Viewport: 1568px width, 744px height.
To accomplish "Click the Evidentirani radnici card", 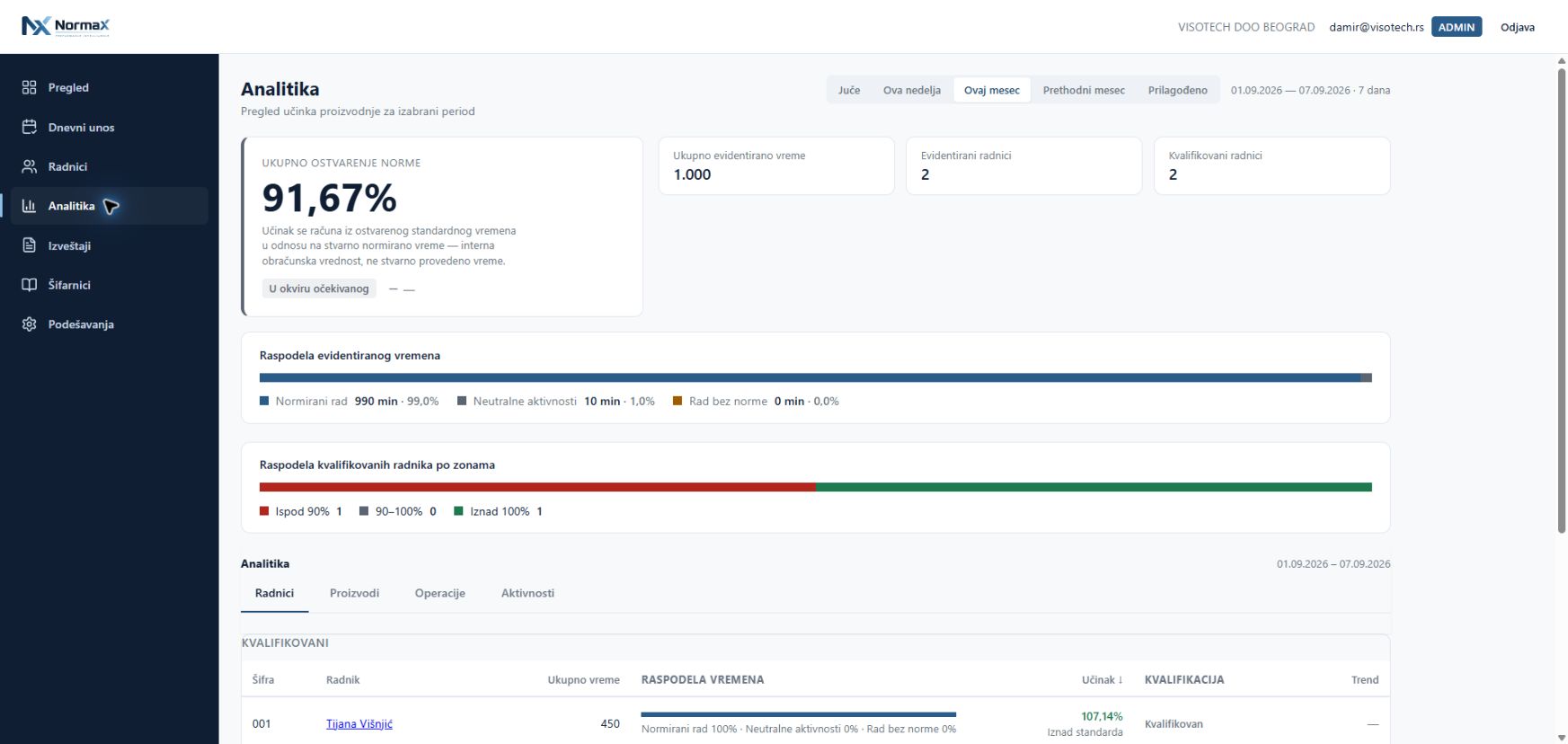I will (x=1023, y=165).
